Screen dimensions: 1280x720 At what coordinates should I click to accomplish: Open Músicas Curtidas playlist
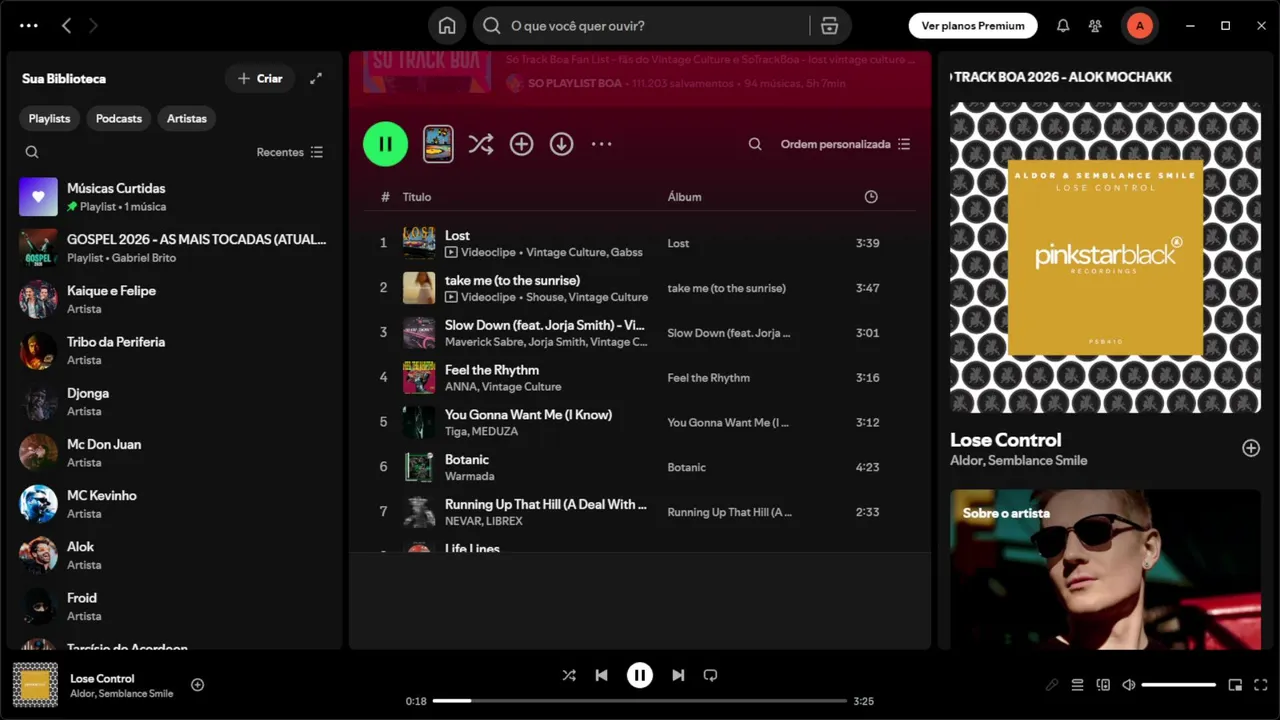(x=175, y=197)
